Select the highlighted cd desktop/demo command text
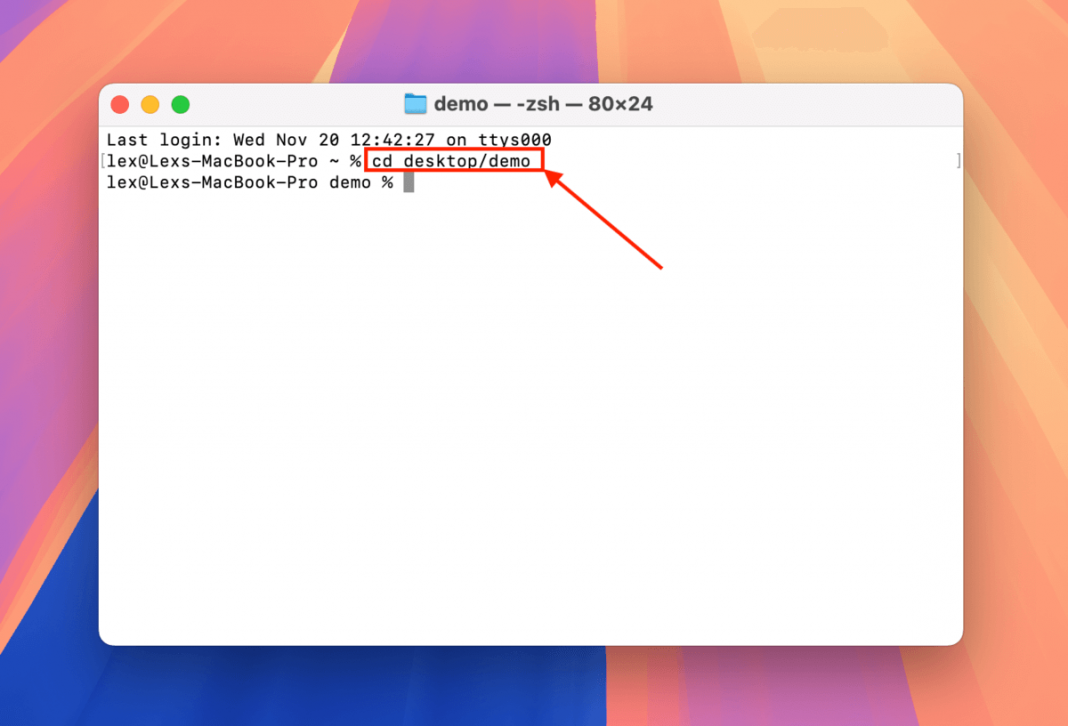The height and width of the screenshot is (726, 1068). pos(452,160)
